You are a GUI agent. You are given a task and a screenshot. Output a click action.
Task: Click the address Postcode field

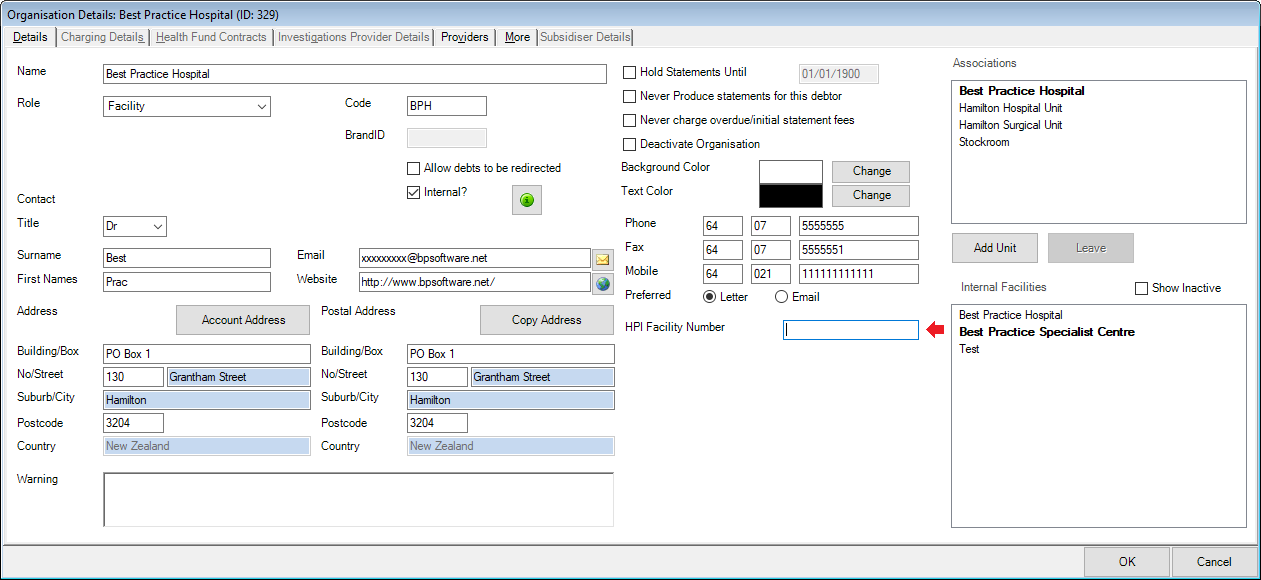tap(133, 423)
